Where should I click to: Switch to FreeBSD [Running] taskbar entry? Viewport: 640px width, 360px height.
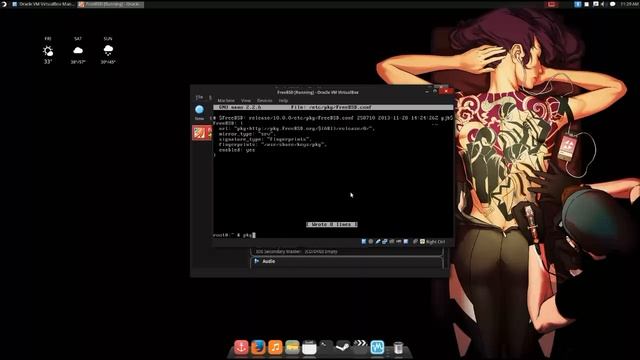[x=111, y=4]
